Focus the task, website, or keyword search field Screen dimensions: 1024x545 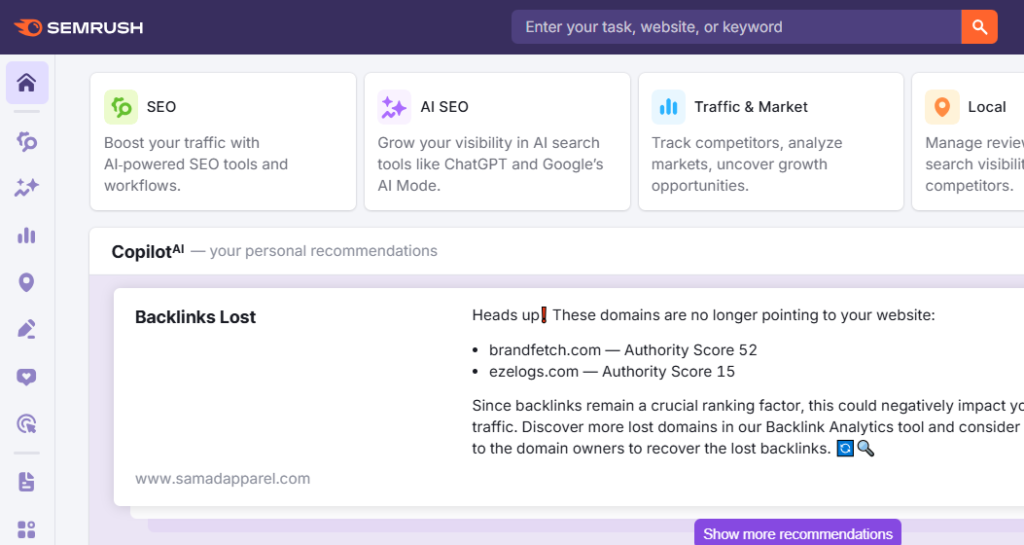point(736,27)
